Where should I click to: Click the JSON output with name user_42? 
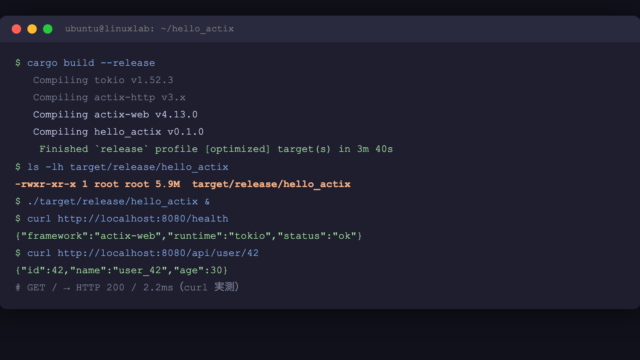(121, 270)
